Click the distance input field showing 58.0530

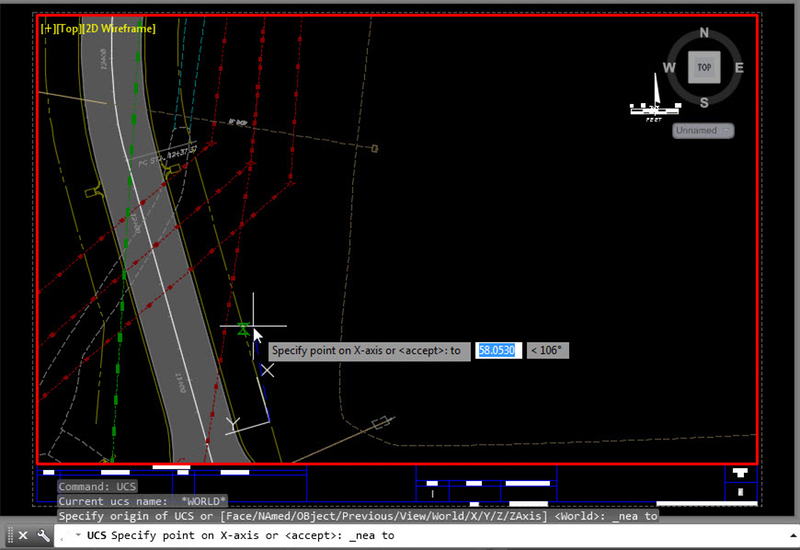pyautogui.click(x=499, y=351)
